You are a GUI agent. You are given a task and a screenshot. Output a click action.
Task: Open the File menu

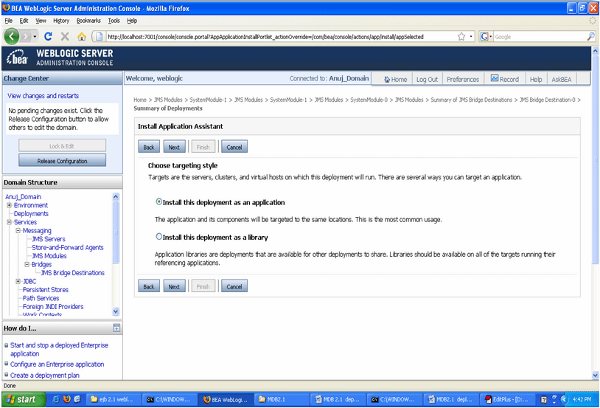click(x=8, y=21)
